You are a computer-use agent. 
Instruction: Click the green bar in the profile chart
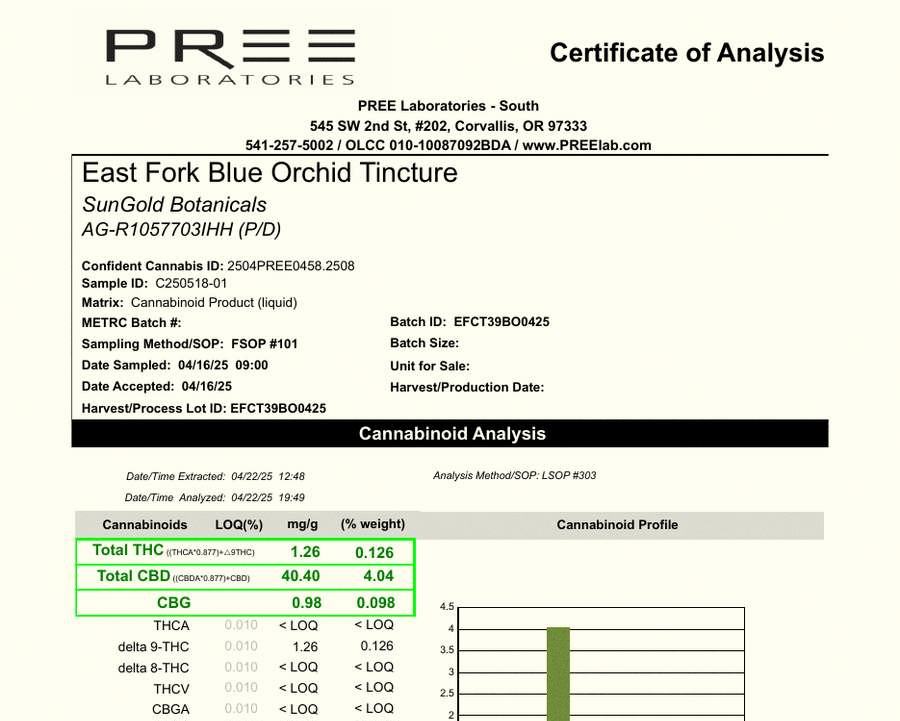pos(558,674)
